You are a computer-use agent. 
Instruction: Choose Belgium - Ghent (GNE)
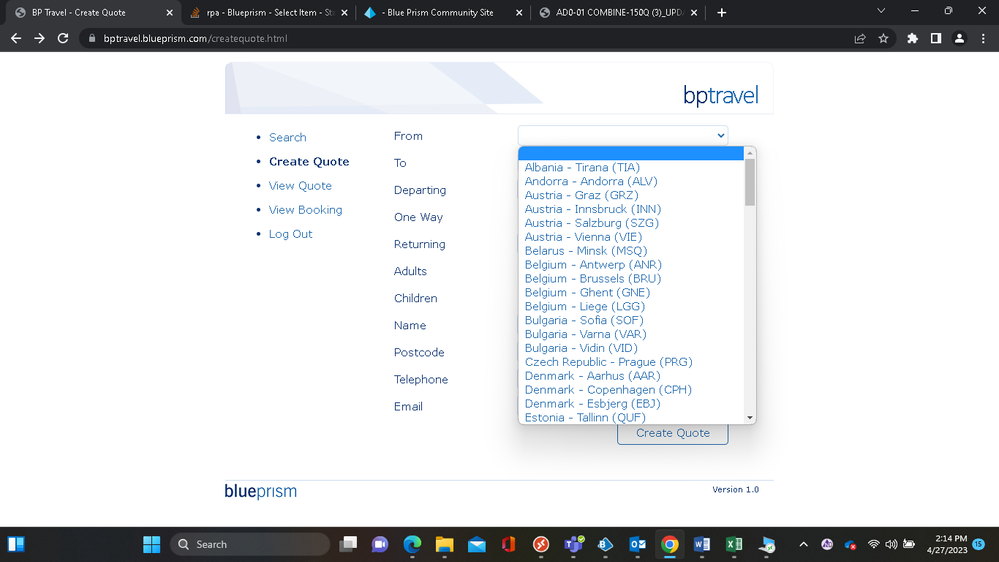click(x=631, y=292)
